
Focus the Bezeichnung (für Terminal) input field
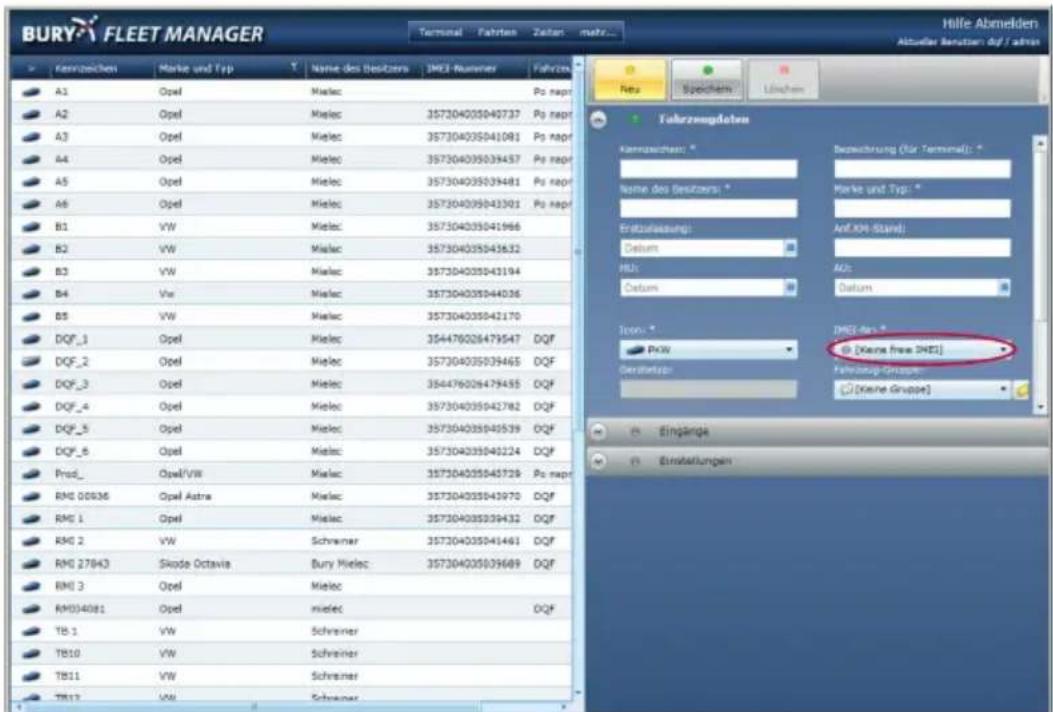[922, 169]
